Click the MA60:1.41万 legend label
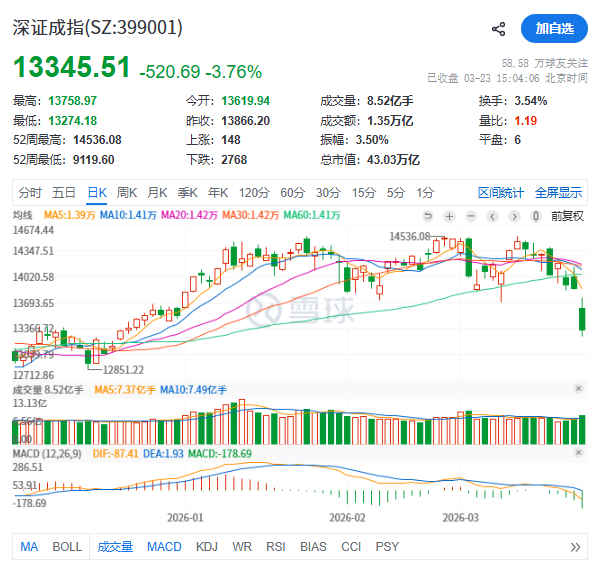Viewport: 605px width, 569px height. pos(312,215)
